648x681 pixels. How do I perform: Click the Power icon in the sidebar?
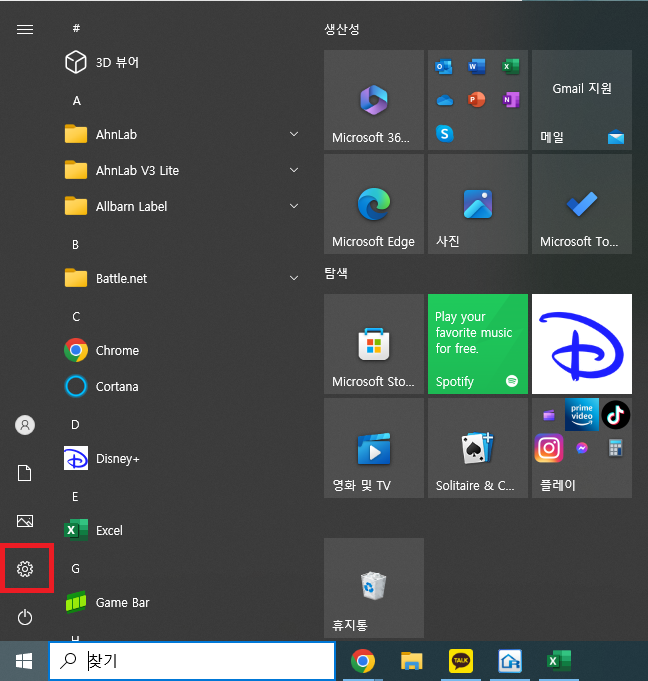pyautogui.click(x=25, y=617)
